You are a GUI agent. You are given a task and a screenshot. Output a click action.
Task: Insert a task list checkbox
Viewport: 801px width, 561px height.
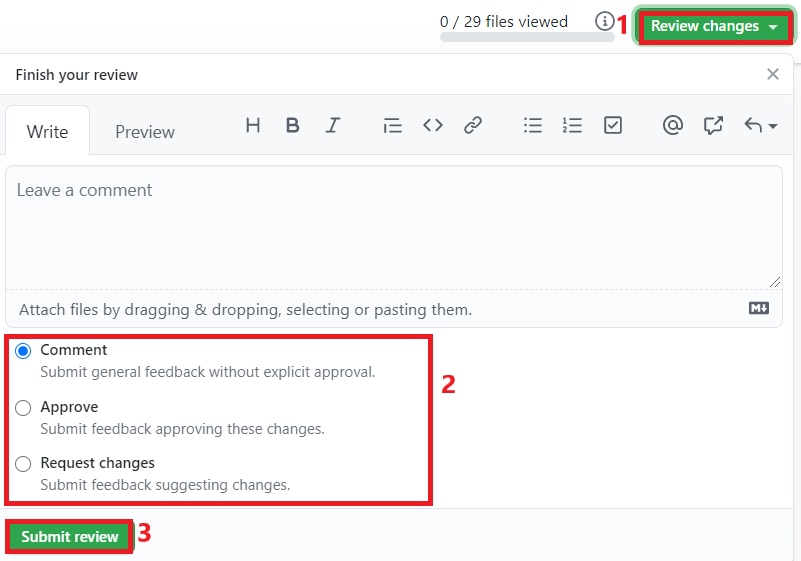click(x=613, y=125)
